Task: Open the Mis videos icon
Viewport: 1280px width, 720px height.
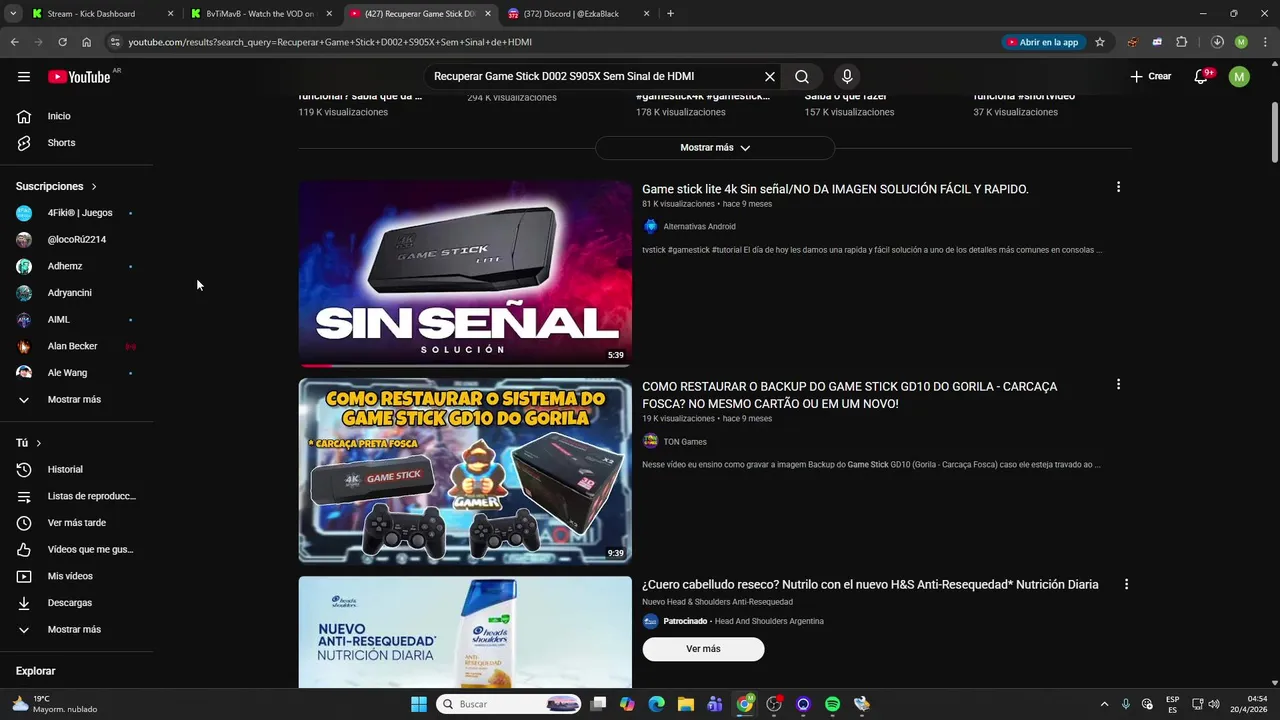Action: pyautogui.click(x=24, y=576)
